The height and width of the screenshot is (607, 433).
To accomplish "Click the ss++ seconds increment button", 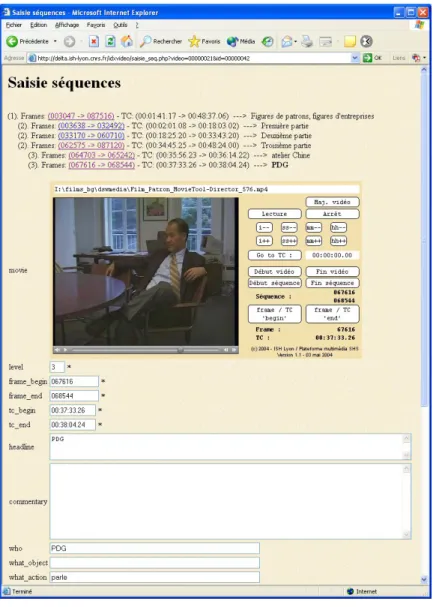I will (289, 241).
